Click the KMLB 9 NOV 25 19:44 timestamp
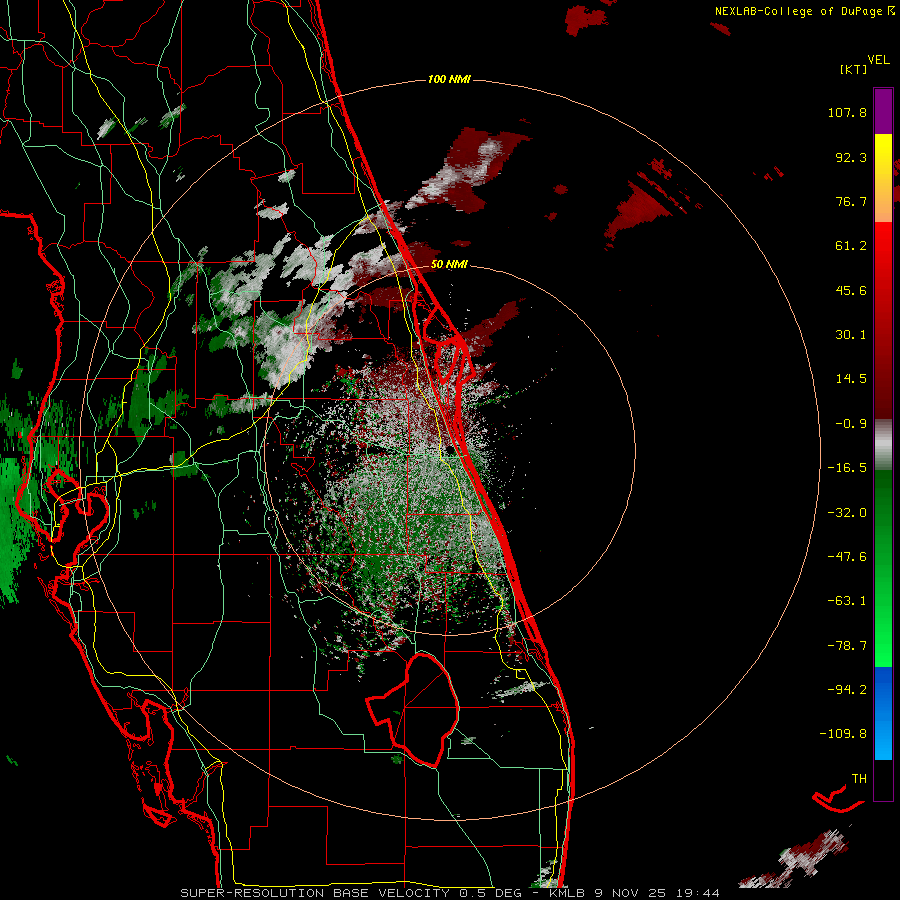The image size is (900, 900). (634, 893)
